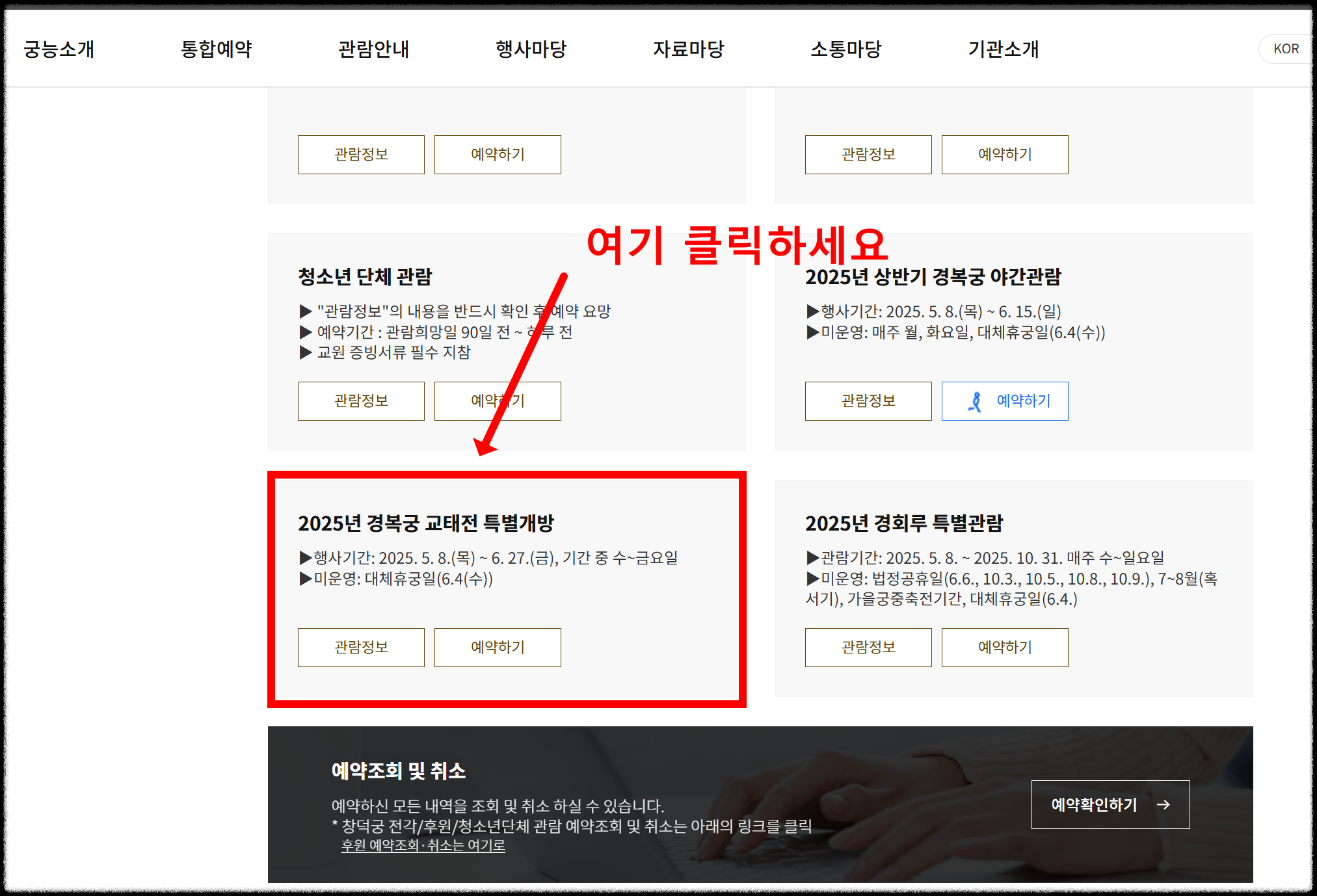The height and width of the screenshot is (896, 1317).
Task: Open the 자료마당 menu
Action: (689, 49)
